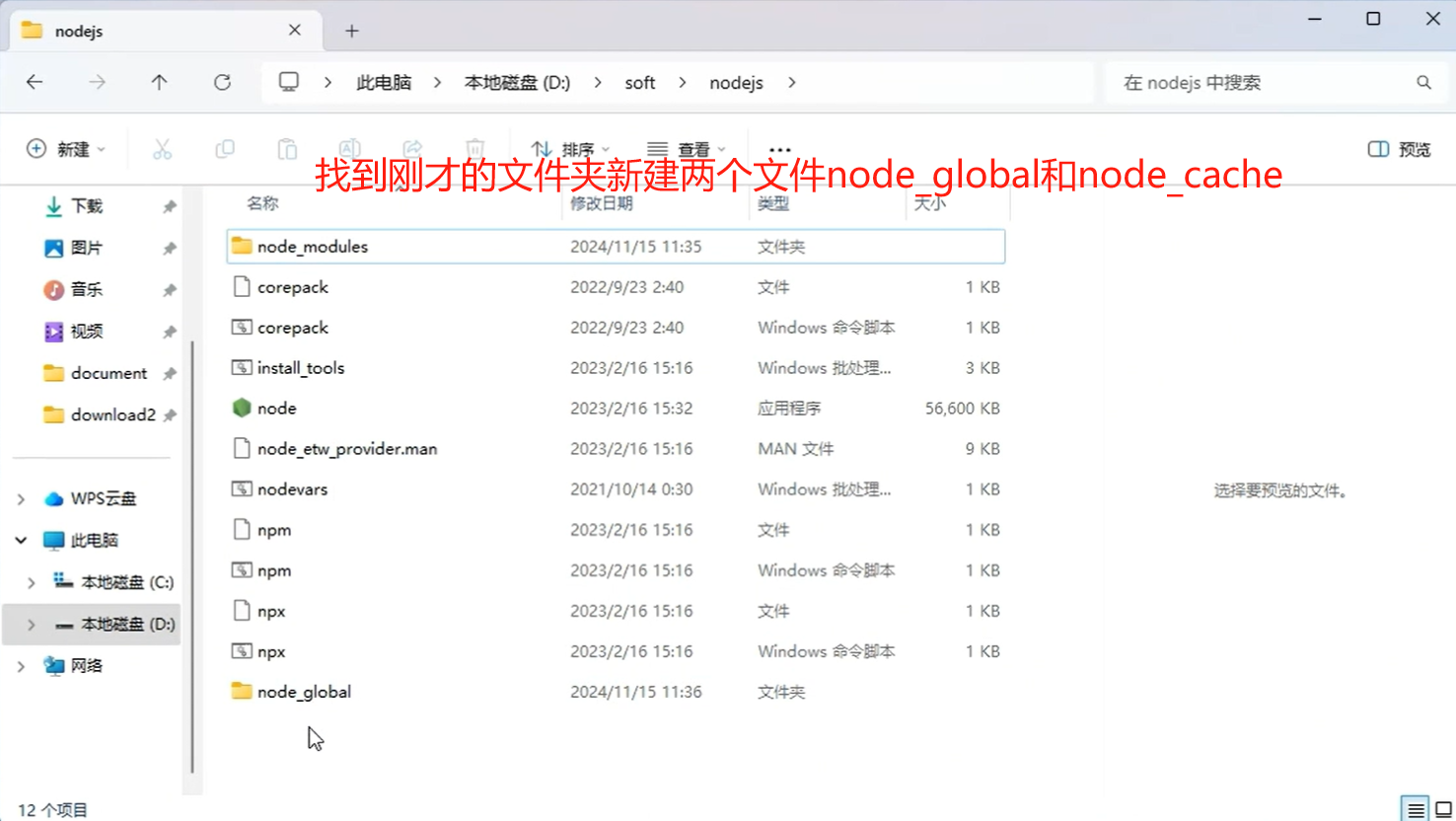
Task: Expand the 网络 tree node
Action: [21, 666]
